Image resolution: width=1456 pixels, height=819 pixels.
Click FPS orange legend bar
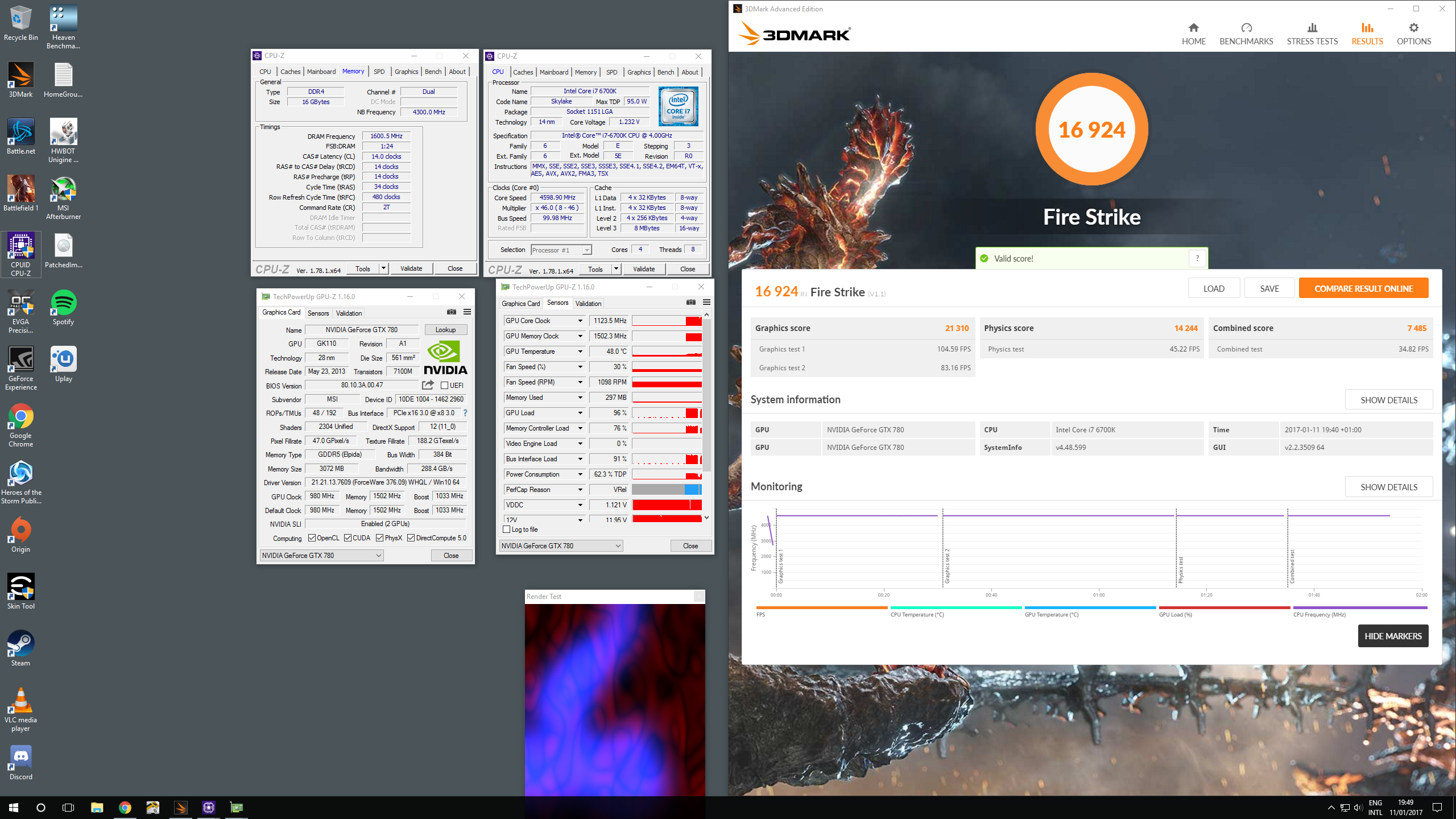(821, 607)
